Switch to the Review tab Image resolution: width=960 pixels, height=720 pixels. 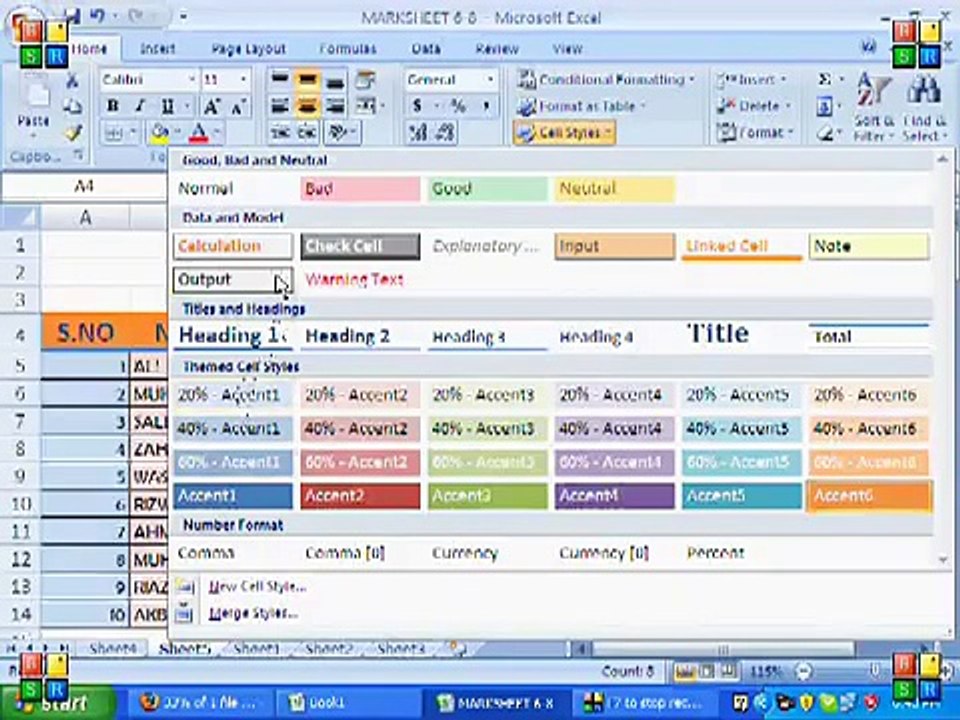pos(497,48)
